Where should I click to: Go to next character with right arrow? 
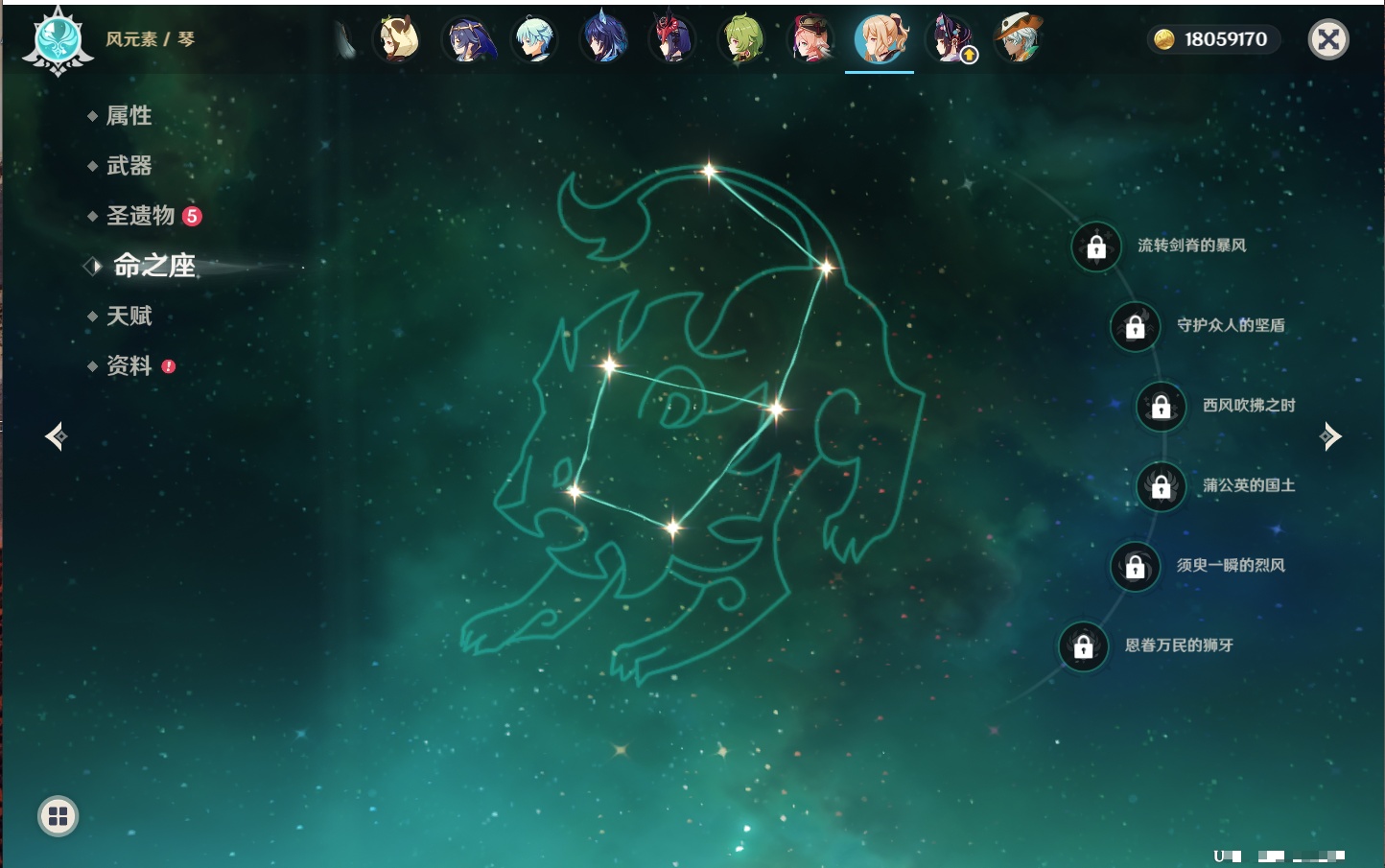coord(1330,436)
